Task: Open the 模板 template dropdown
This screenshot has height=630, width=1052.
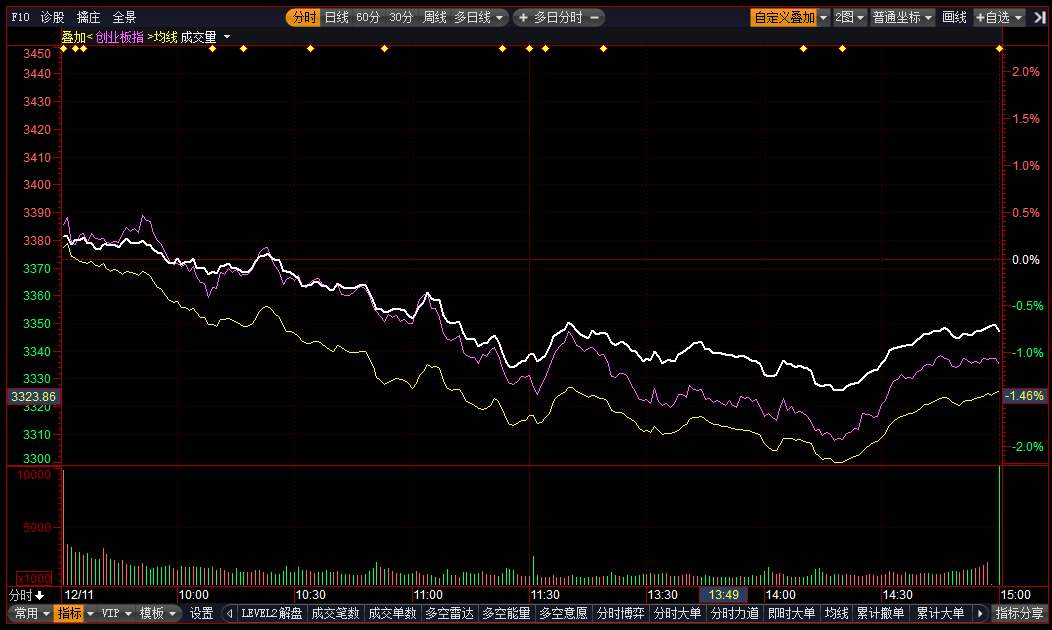Action: click(x=158, y=613)
